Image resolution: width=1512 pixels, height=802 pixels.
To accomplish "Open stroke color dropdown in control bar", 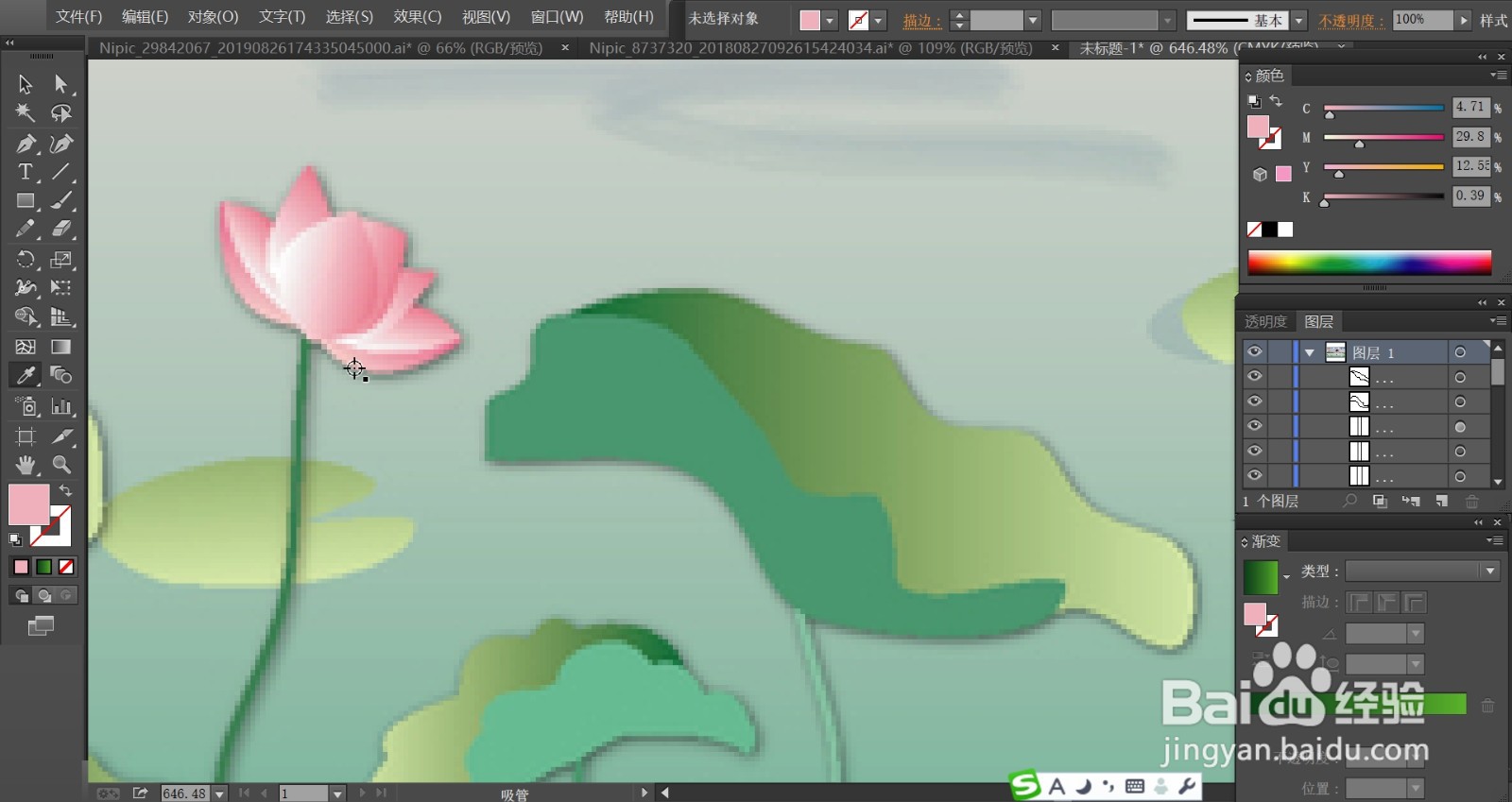I will pyautogui.click(x=879, y=20).
